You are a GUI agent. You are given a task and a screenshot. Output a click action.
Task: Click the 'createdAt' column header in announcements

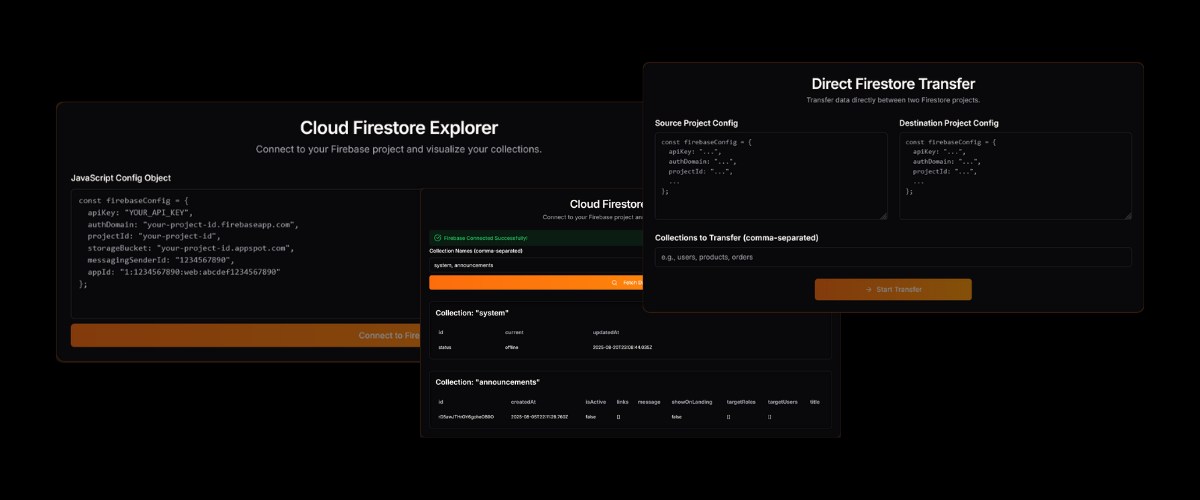(x=523, y=401)
